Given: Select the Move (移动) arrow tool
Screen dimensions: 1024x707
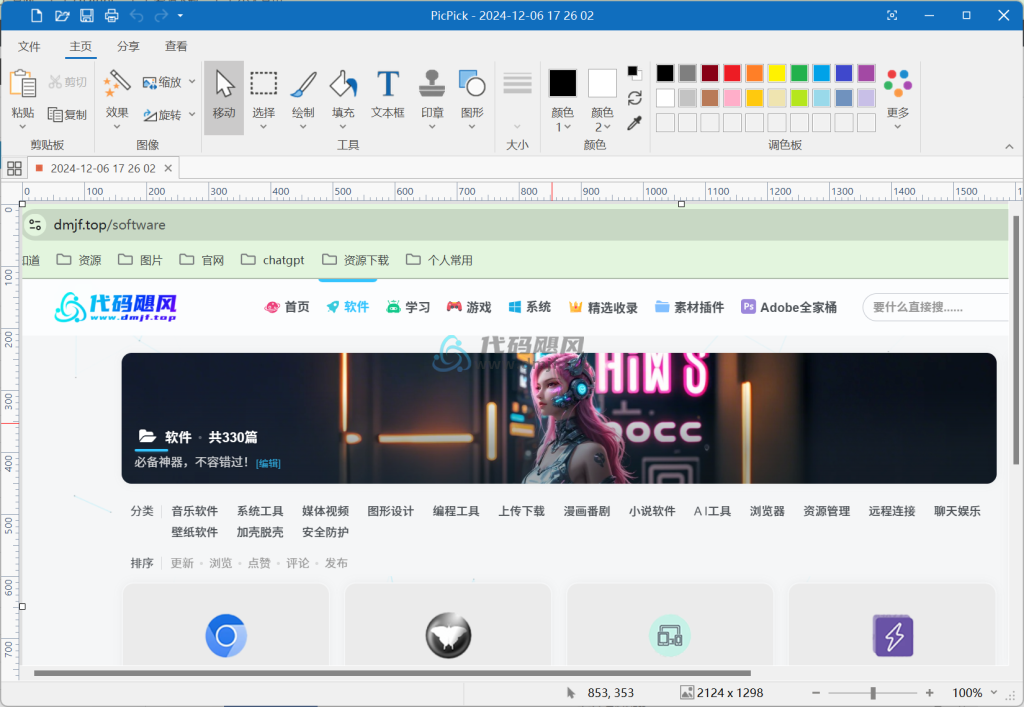Looking at the screenshot, I should pyautogui.click(x=224, y=97).
